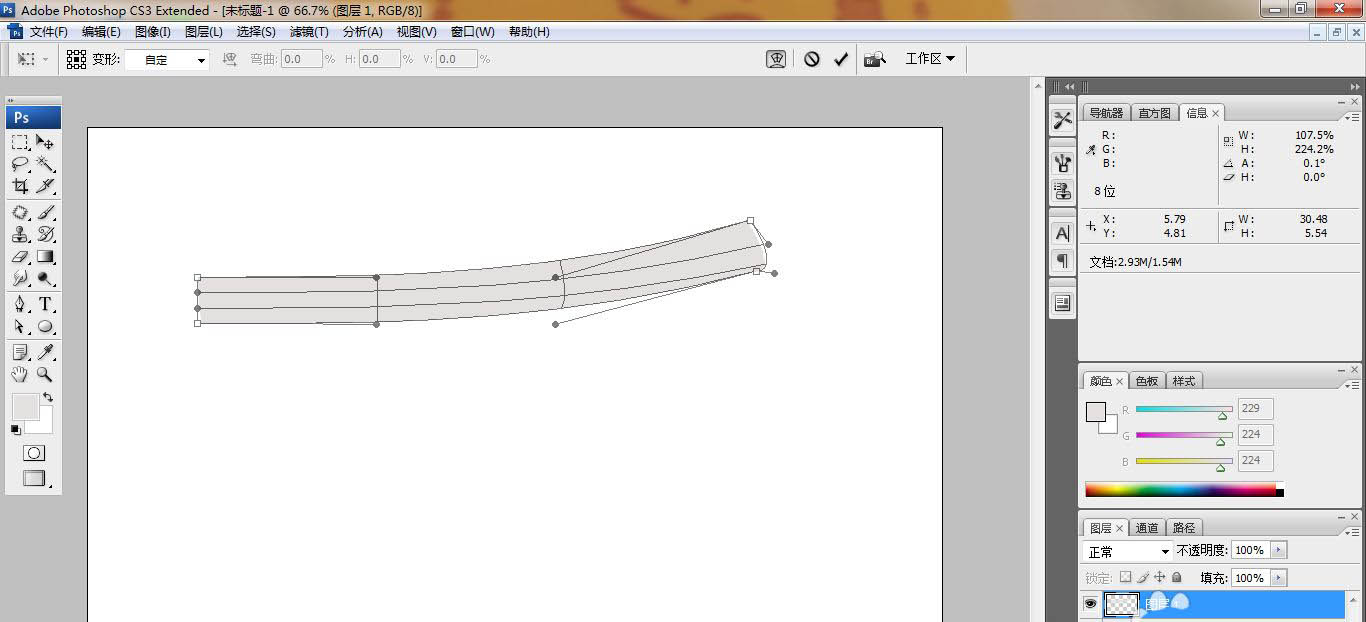
Task: Toggle Quick Mask mode in toolbox
Action: click(34, 453)
